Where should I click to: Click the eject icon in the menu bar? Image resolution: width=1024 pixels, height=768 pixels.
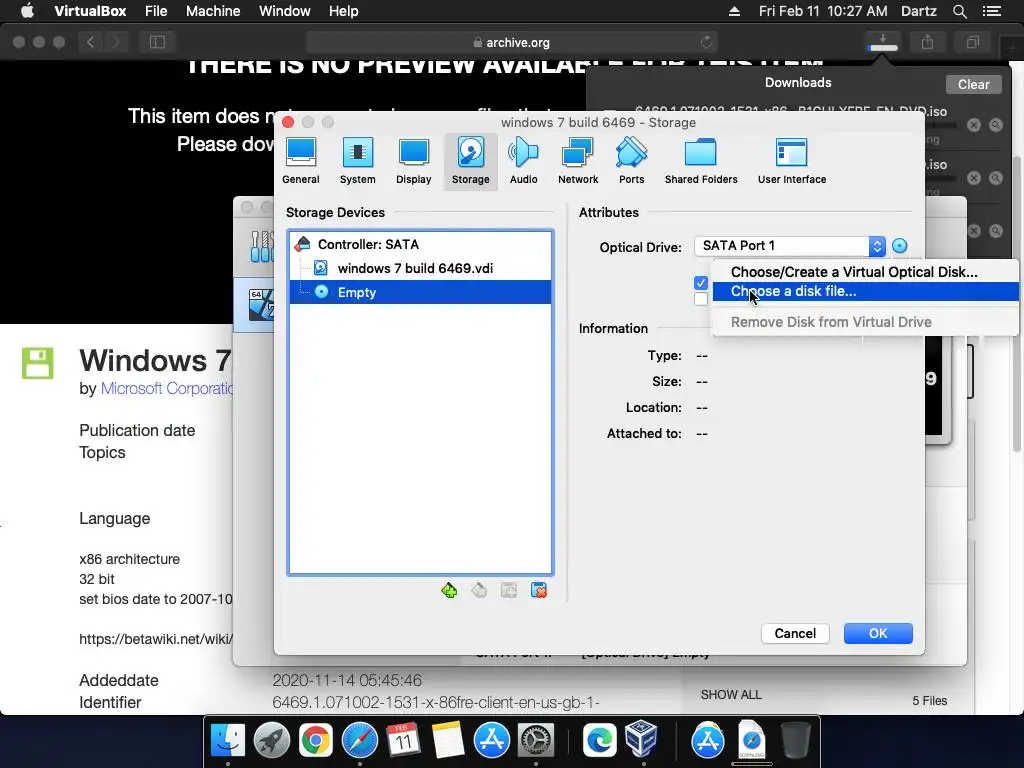point(735,11)
